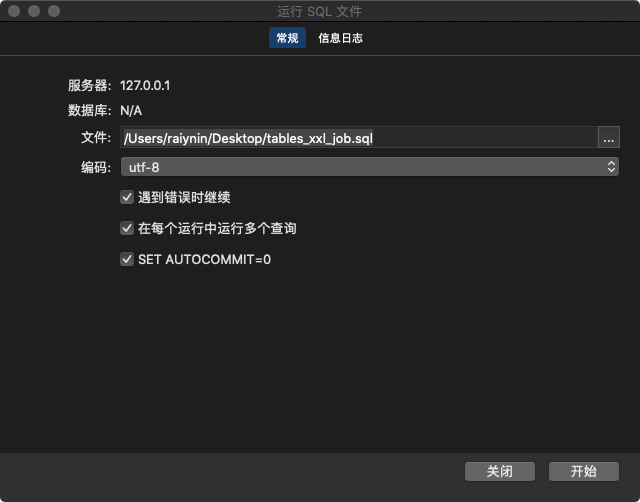The image size is (640, 502).
Task: Click the window title 运行 SQL 文件
Action: [320, 11]
